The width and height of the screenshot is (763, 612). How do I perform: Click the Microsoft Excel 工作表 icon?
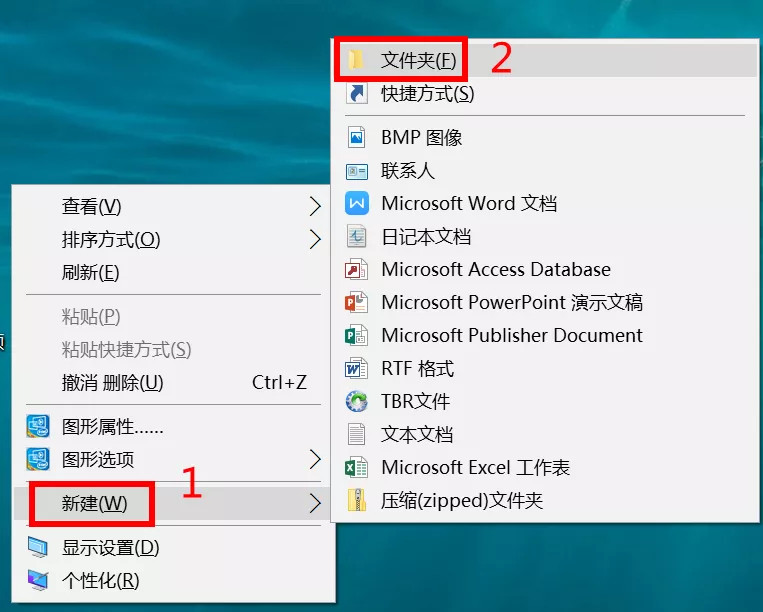click(x=357, y=468)
